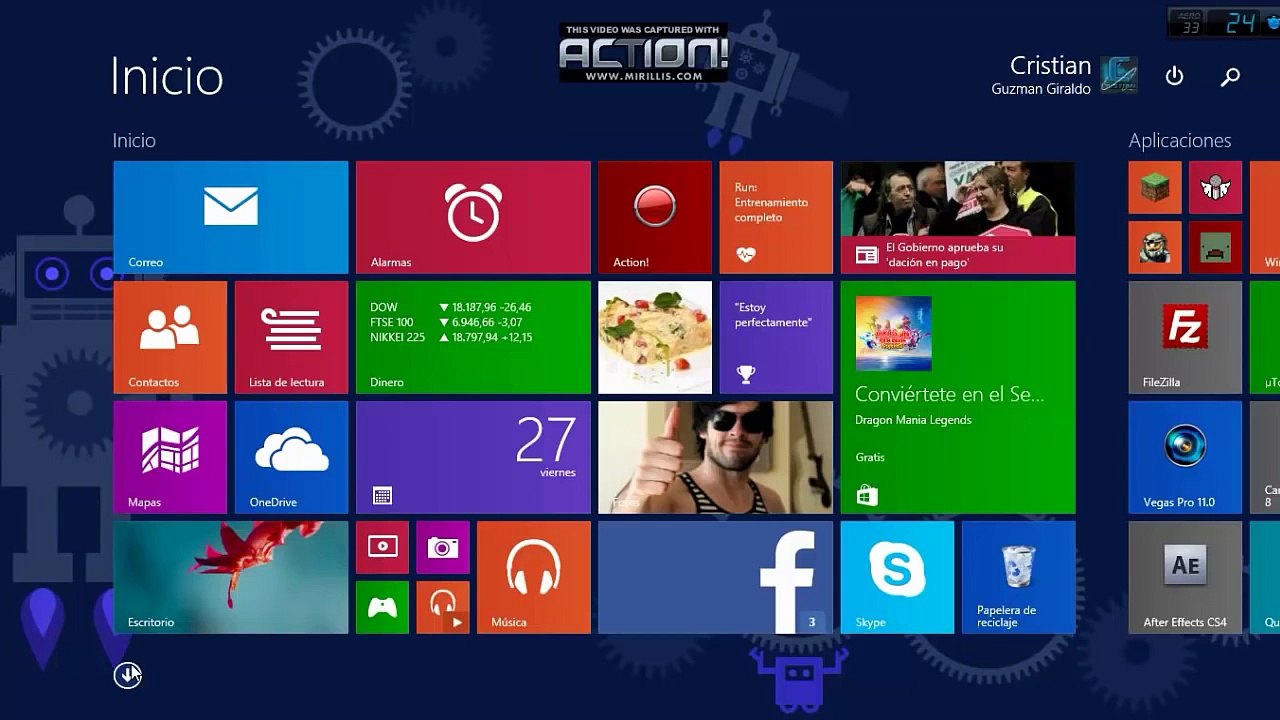Click the large Inicio title
The width and height of the screenshot is (1280, 720).
[x=166, y=77]
